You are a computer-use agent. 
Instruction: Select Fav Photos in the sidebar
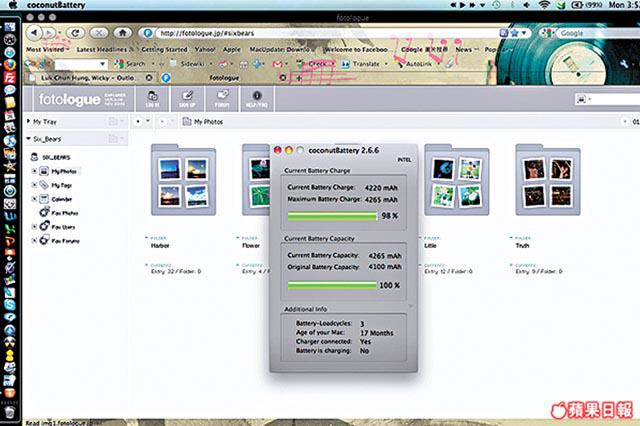59,213
